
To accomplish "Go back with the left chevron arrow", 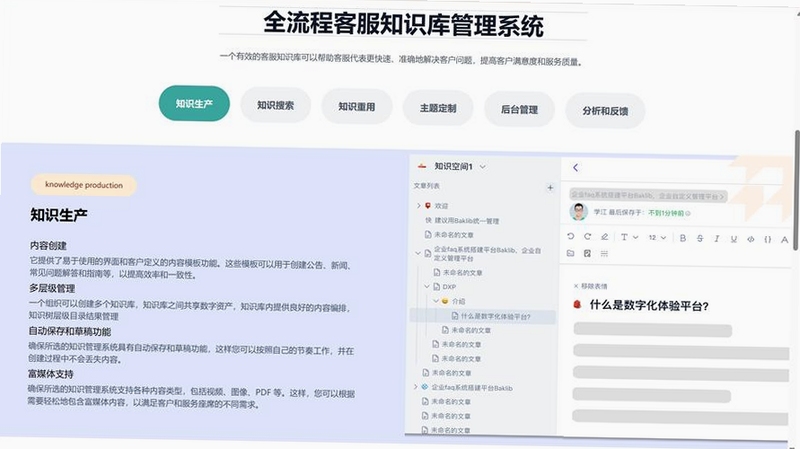I will click(x=576, y=167).
